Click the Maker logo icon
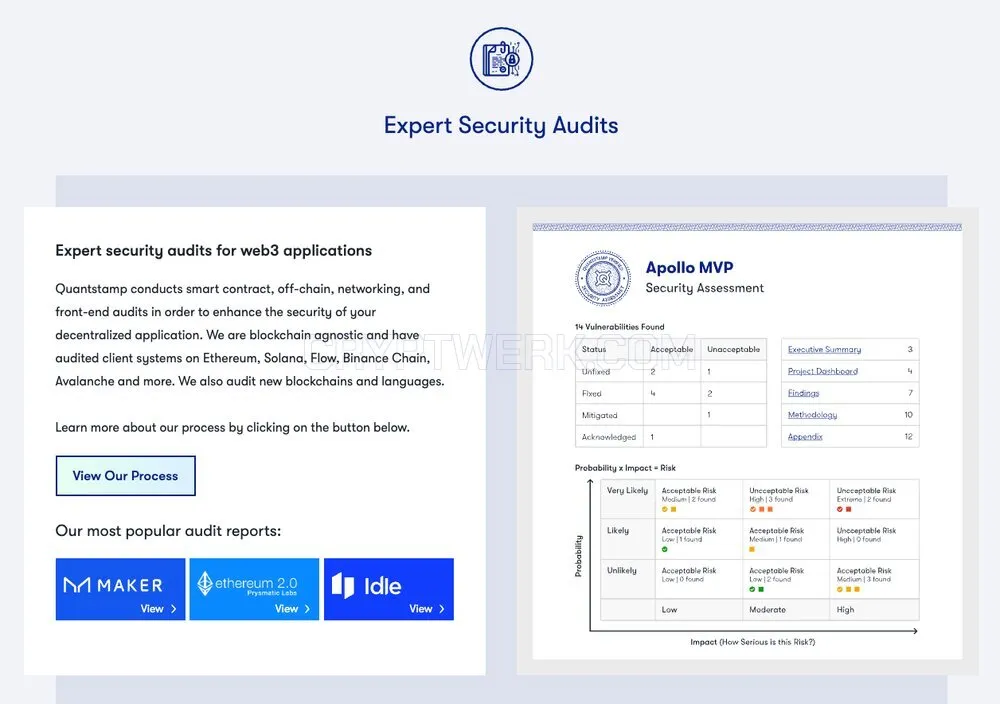The height and width of the screenshot is (704, 1000). (x=77, y=585)
